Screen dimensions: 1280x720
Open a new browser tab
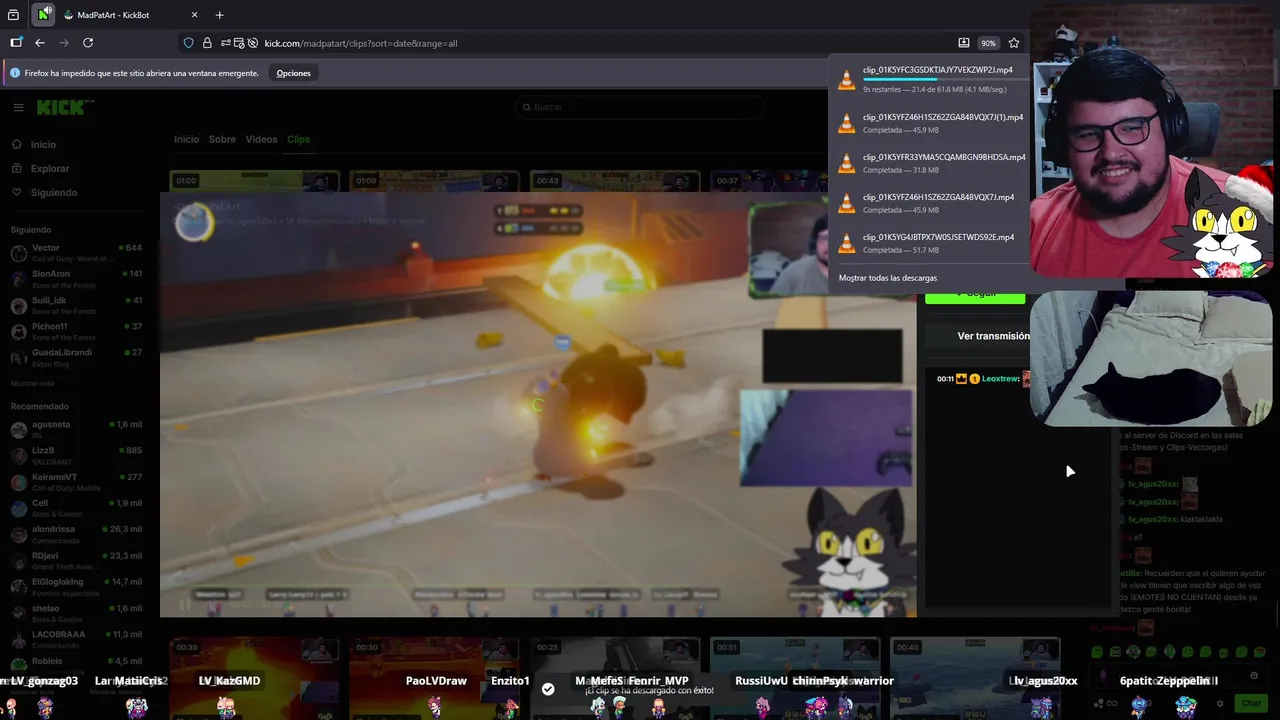coord(220,15)
